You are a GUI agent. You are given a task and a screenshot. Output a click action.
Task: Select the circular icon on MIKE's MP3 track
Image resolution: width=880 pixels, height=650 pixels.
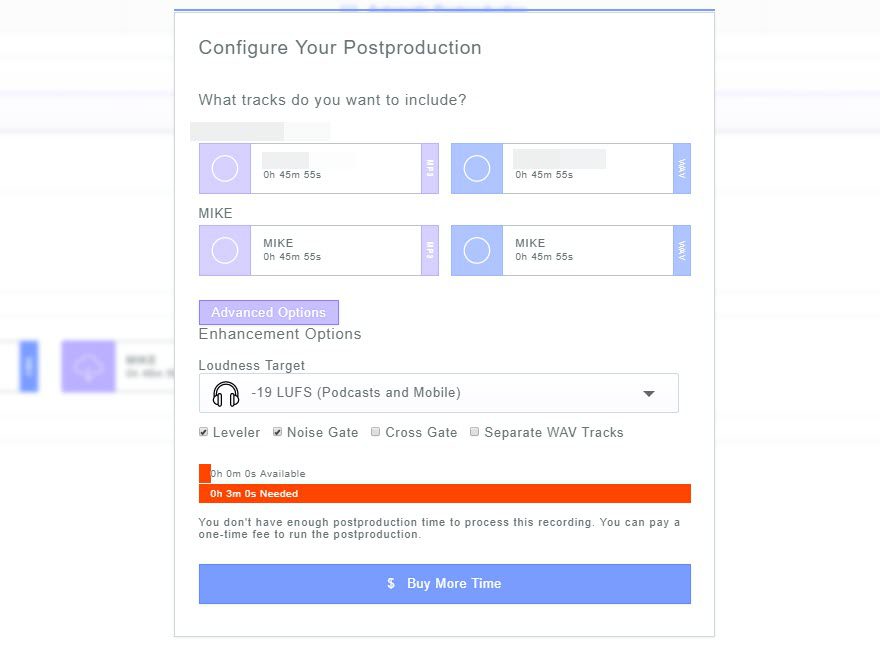(224, 250)
